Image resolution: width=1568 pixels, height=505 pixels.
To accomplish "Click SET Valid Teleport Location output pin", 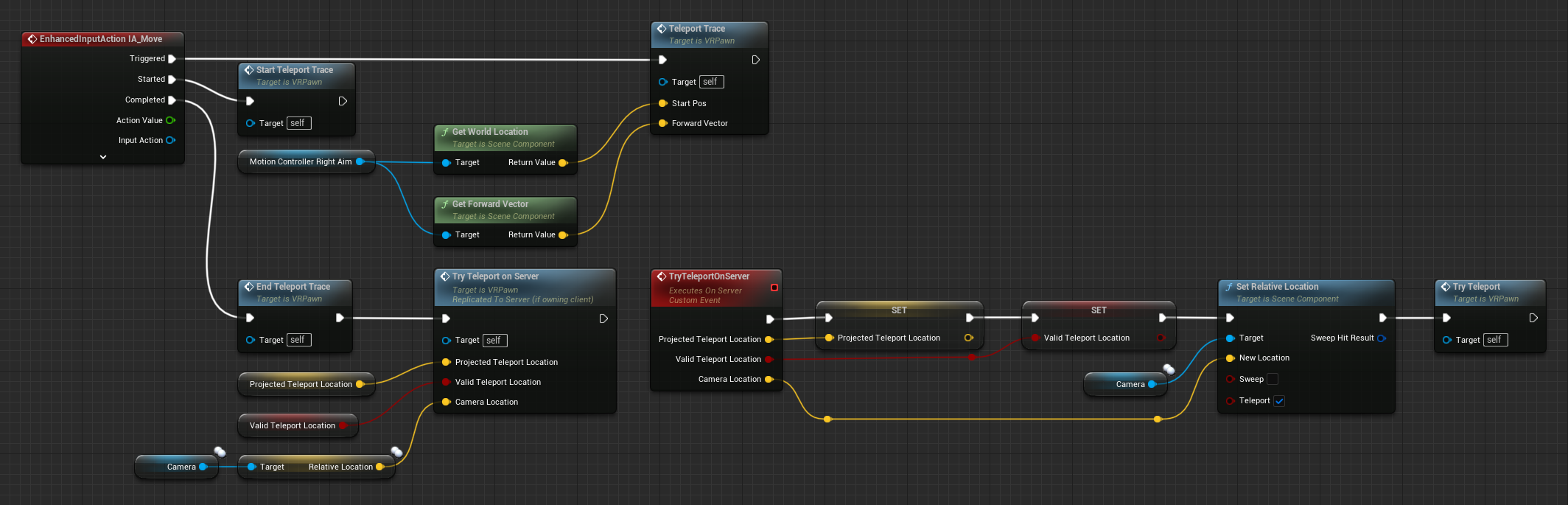I will coord(1161,338).
